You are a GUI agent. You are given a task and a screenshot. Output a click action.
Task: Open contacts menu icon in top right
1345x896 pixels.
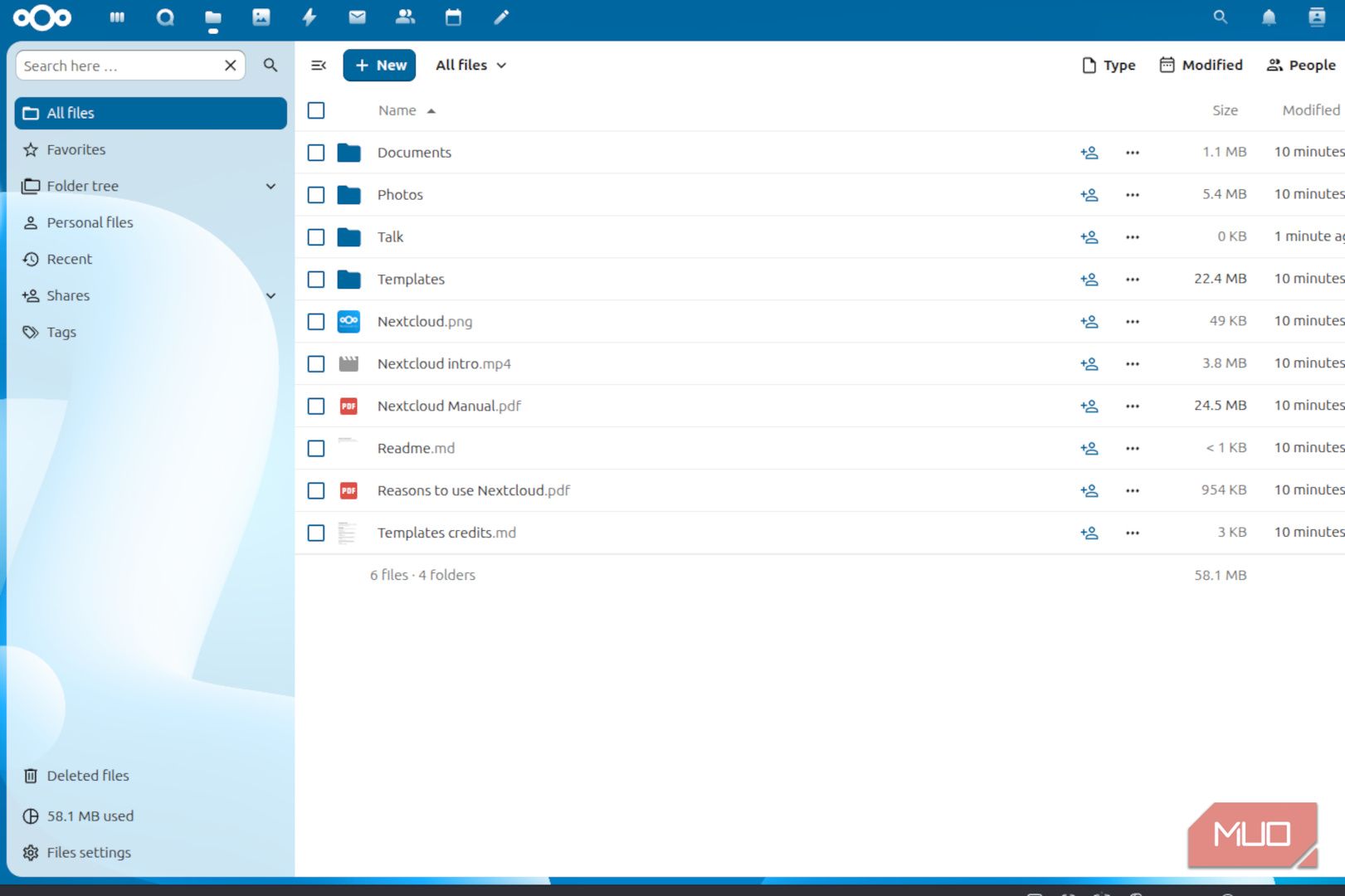(1317, 17)
